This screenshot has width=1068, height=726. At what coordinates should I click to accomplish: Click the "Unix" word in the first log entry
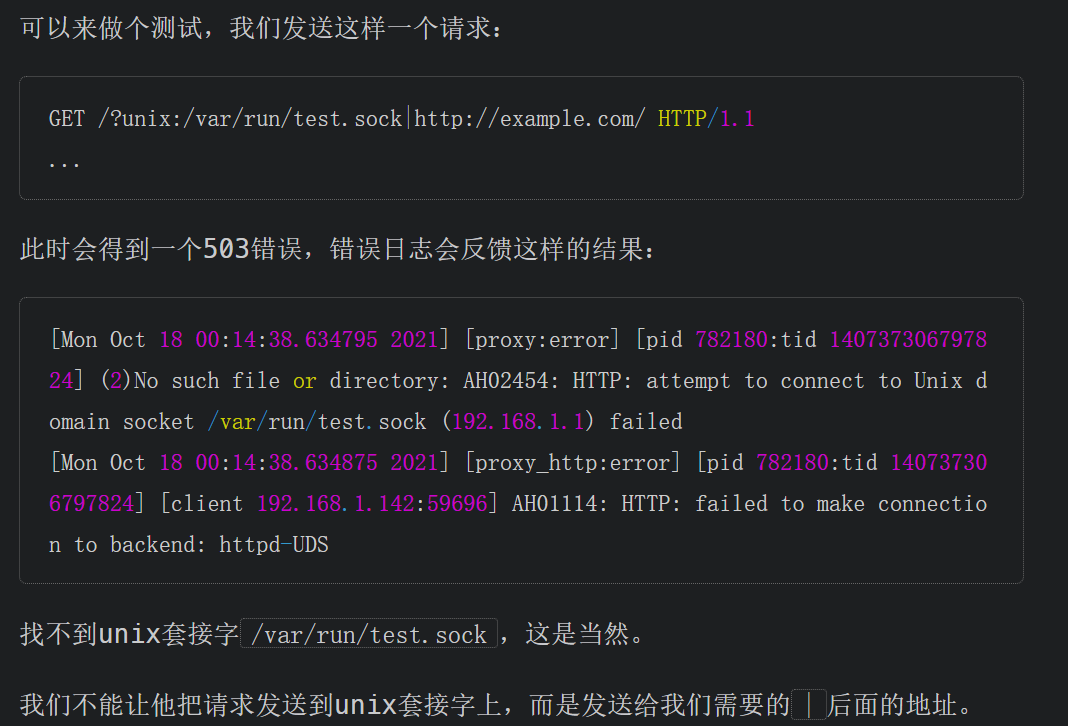pyautogui.click(x=939, y=381)
